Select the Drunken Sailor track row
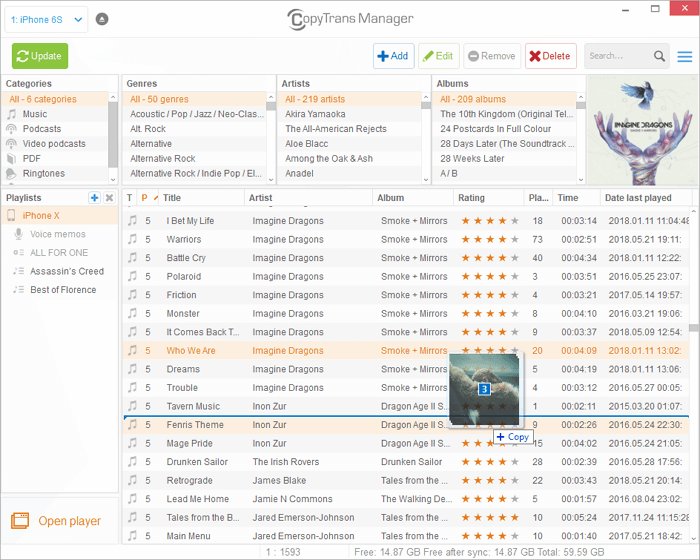 197,462
